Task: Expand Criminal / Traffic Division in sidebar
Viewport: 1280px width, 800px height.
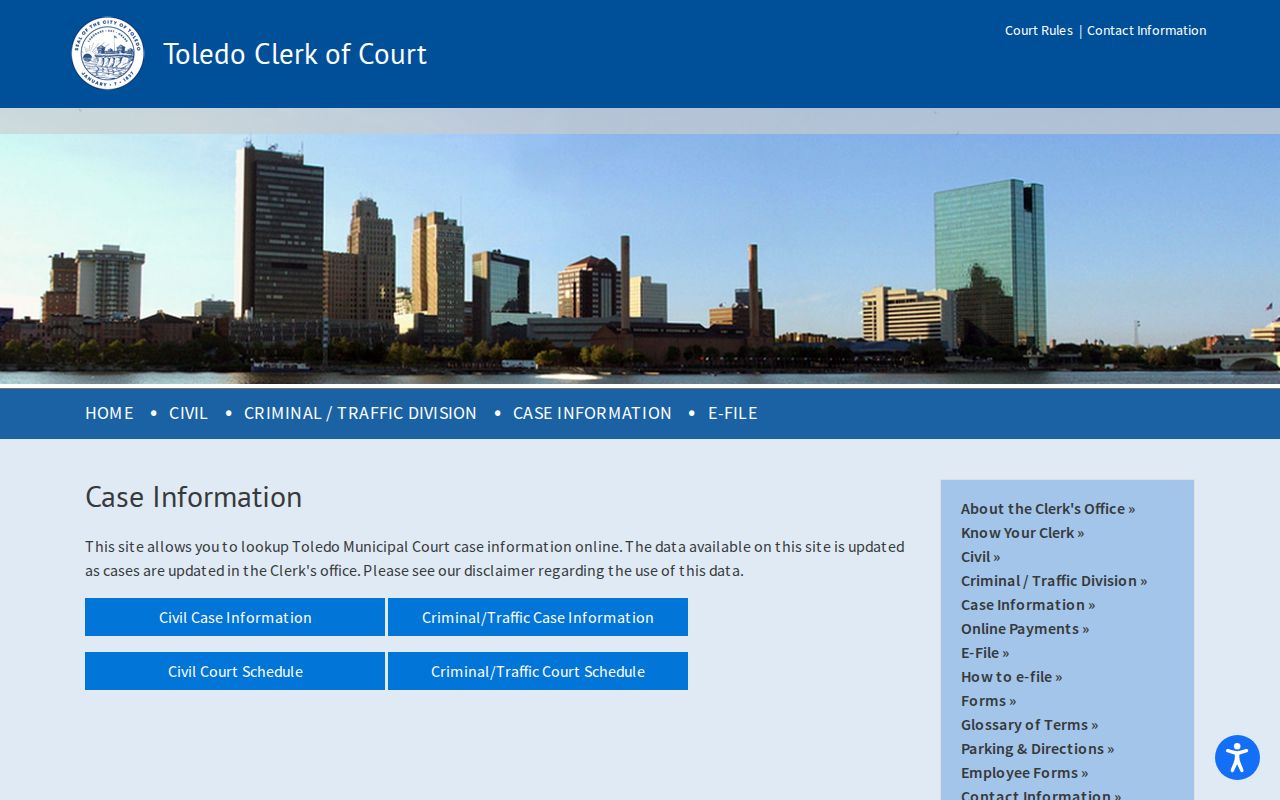Action: pyautogui.click(x=1054, y=581)
